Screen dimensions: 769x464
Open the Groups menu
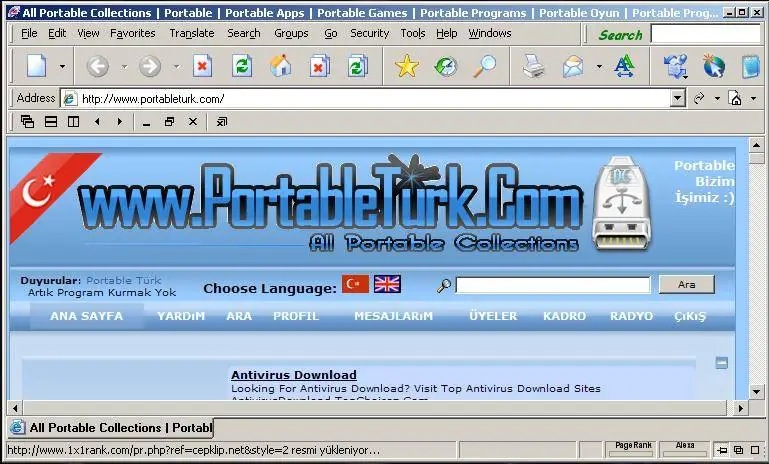291,33
